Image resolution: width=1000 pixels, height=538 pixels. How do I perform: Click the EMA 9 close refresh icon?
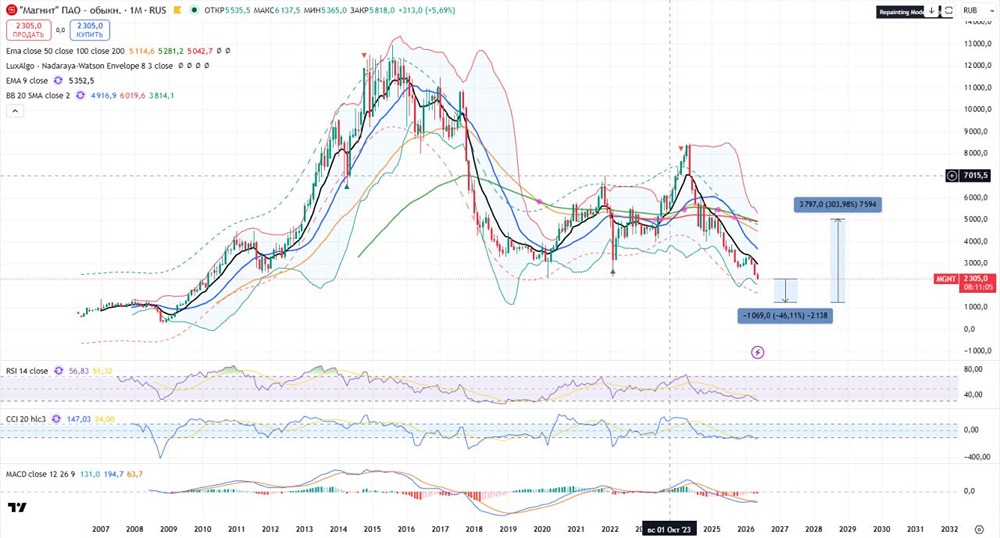click(59, 81)
